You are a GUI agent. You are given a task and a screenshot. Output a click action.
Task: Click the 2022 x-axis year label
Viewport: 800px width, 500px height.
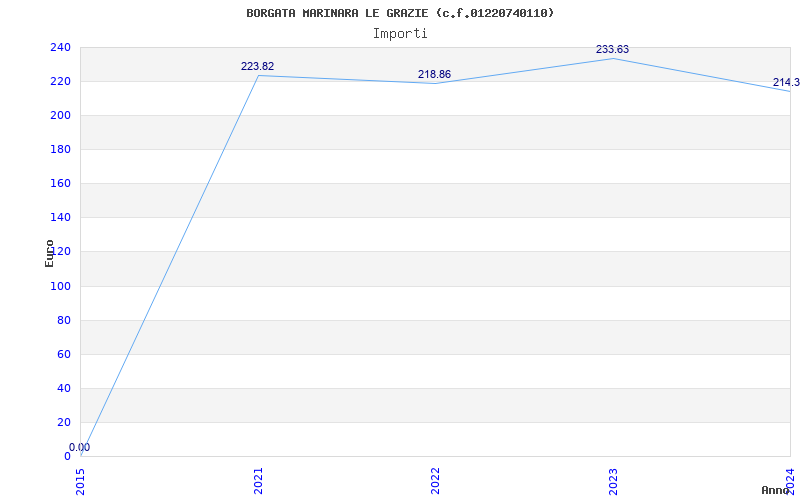pos(435,481)
